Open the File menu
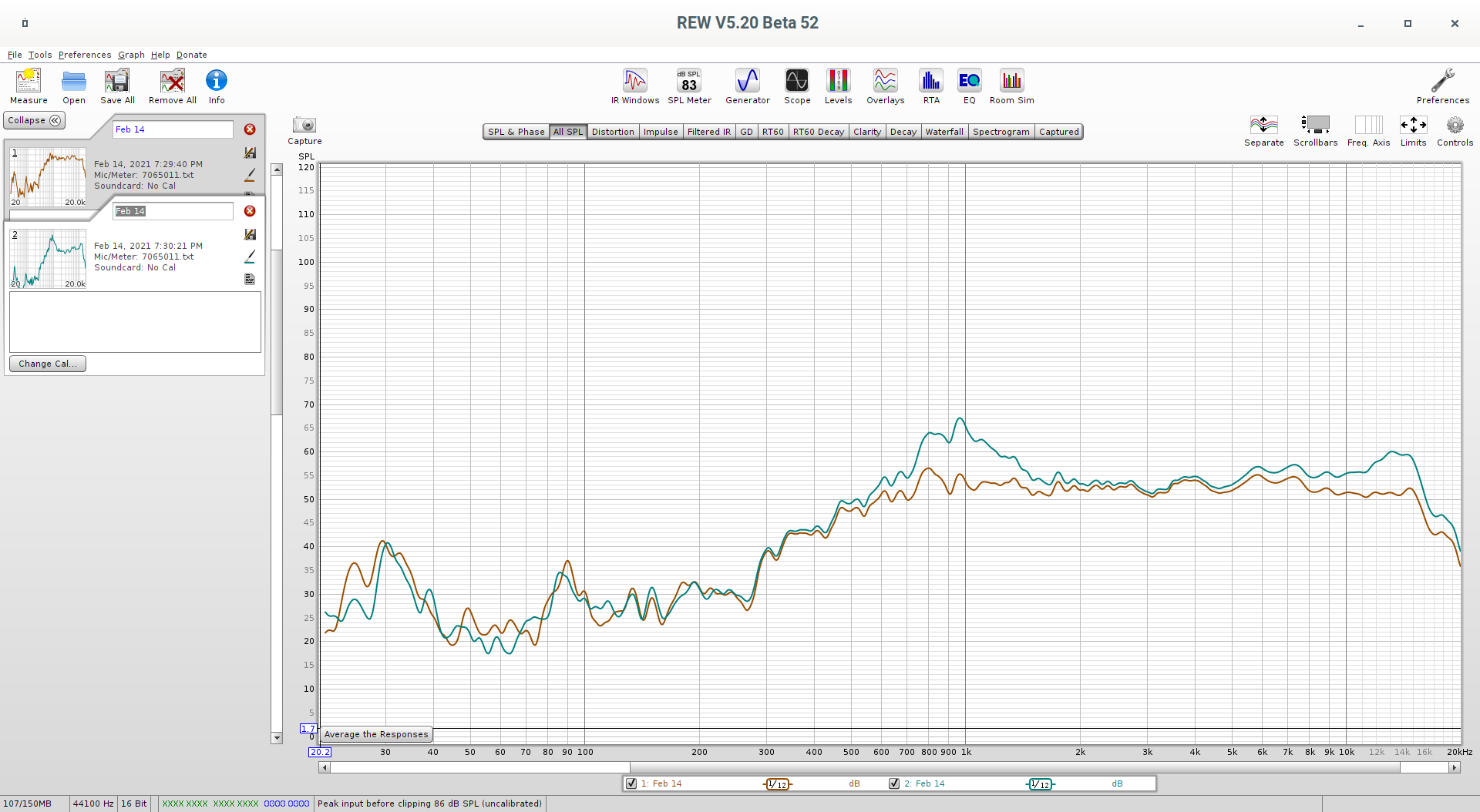Screen dimensions: 1480x812 pyautogui.click(x=15, y=55)
